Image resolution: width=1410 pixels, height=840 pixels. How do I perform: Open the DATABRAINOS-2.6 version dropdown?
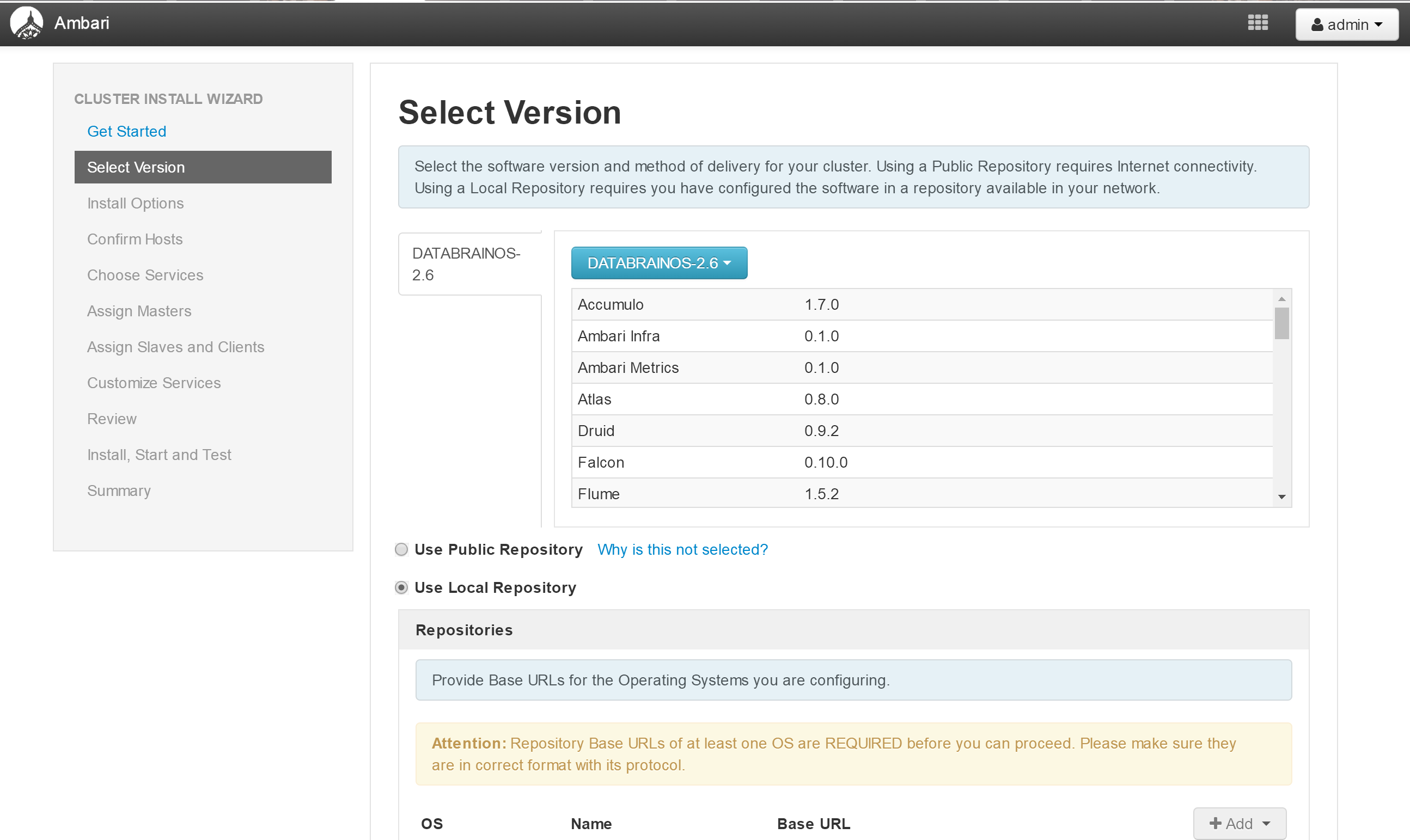pyautogui.click(x=659, y=263)
